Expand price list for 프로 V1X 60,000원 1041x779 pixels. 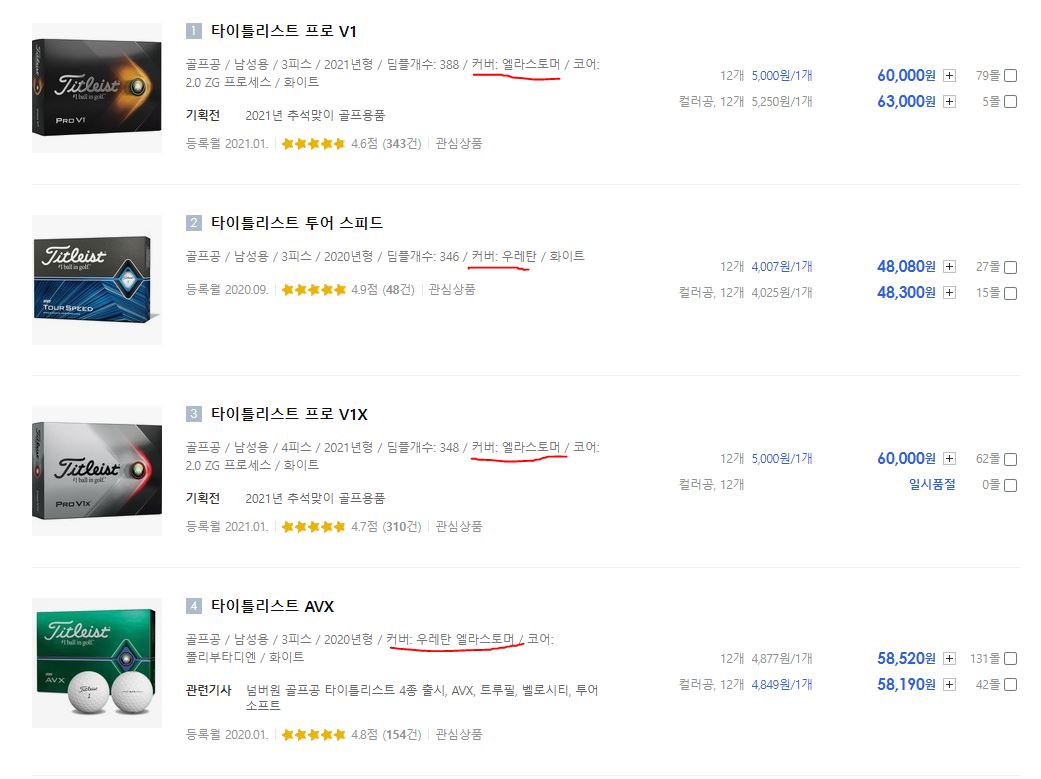click(949, 459)
